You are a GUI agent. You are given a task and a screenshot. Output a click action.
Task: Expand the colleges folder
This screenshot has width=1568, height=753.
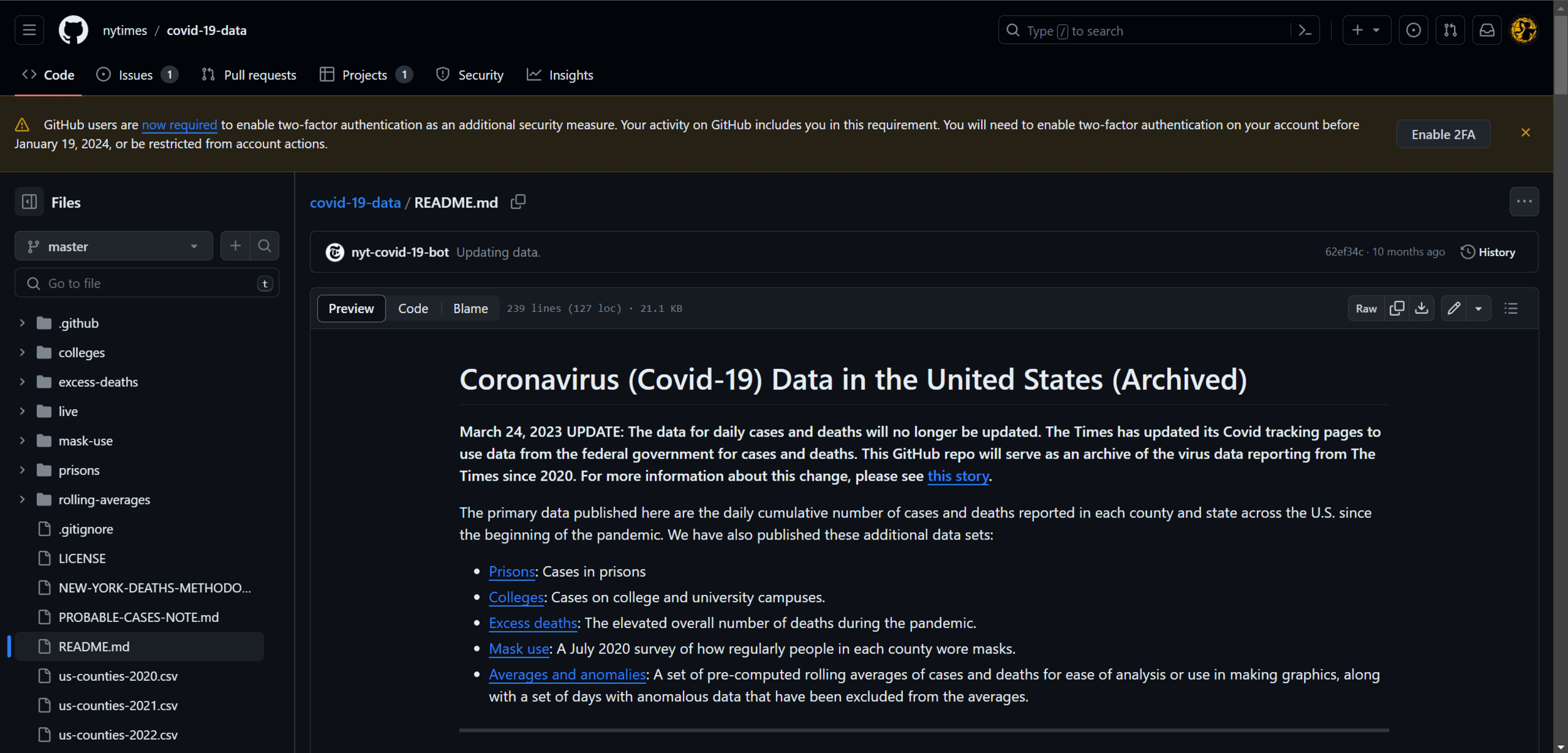click(x=23, y=353)
